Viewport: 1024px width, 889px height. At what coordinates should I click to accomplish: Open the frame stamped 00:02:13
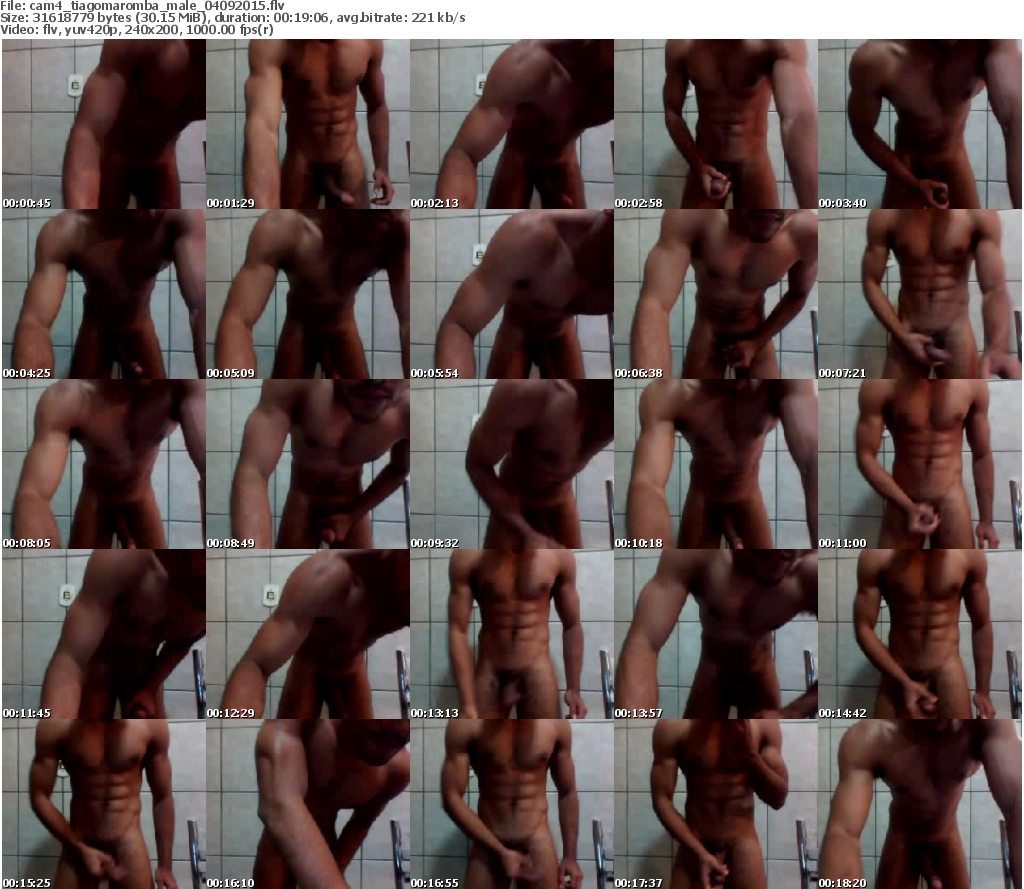pos(512,124)
